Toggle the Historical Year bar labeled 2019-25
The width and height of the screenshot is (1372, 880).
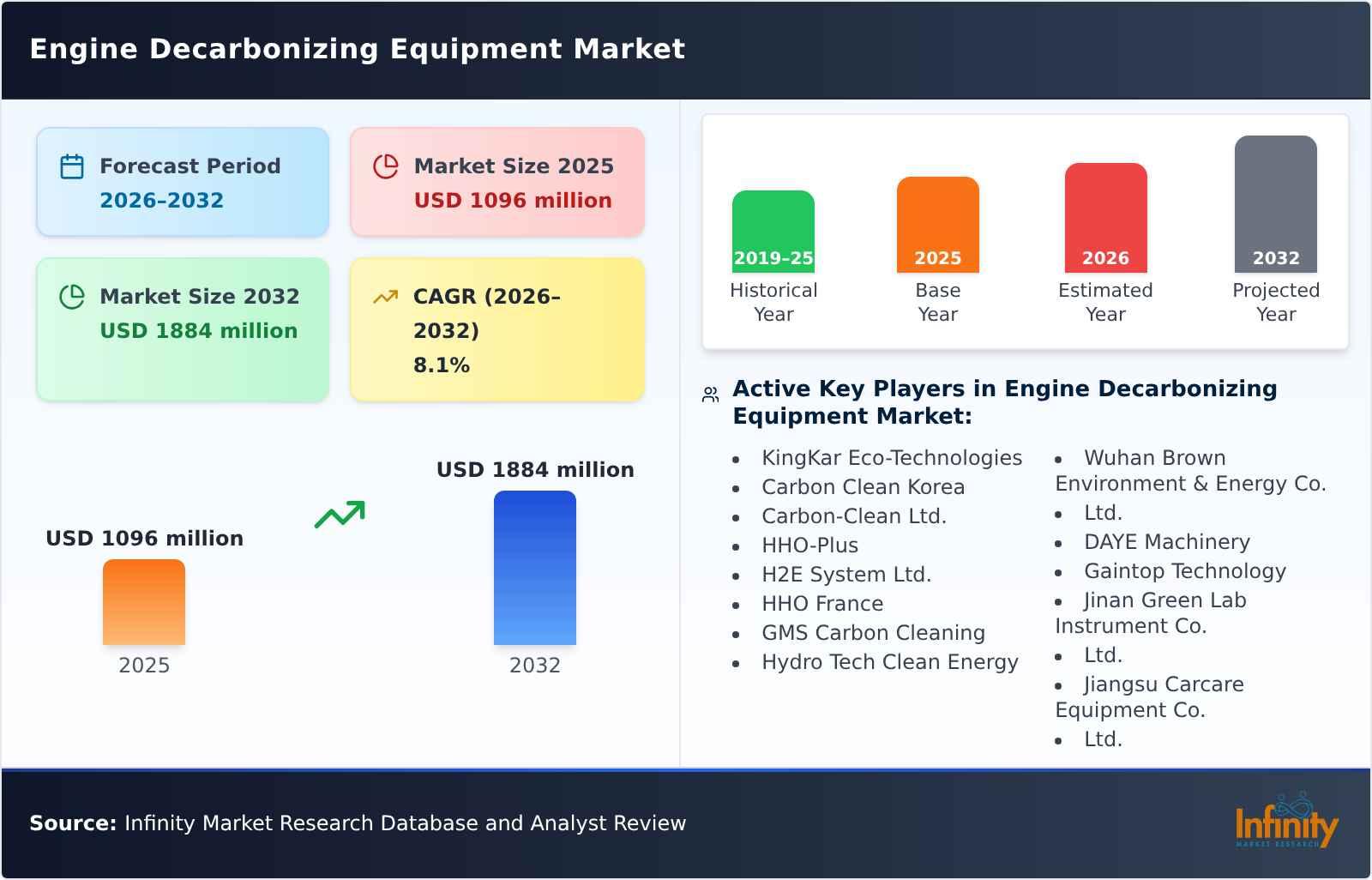click(x=773, y=227)
